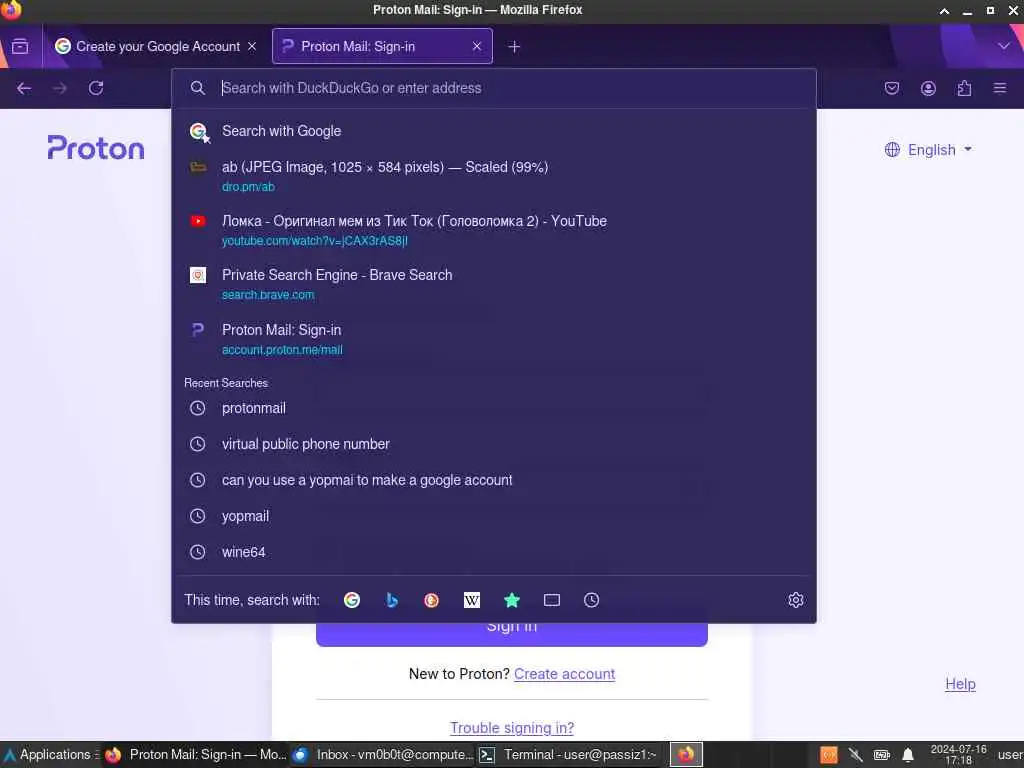Screen dimensions: 1024x768
Task: Open the Help link
Action: point(960,684)
